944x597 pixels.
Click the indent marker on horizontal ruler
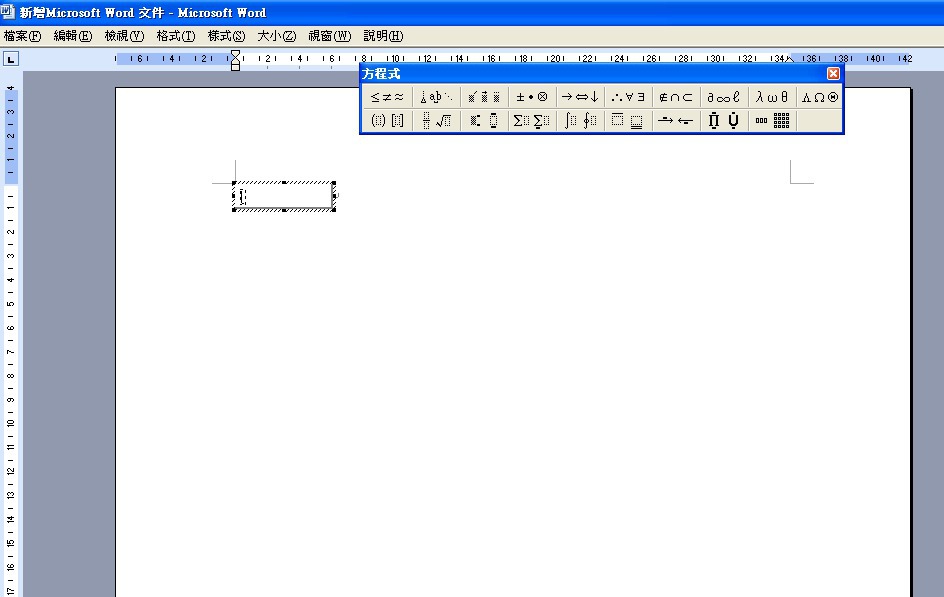[x=235, y=60]
